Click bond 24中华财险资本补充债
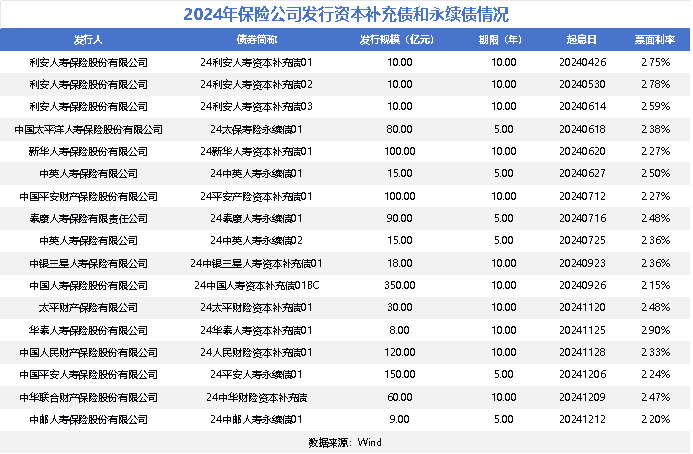The image size is (693, 454). (x=256, y=398)
